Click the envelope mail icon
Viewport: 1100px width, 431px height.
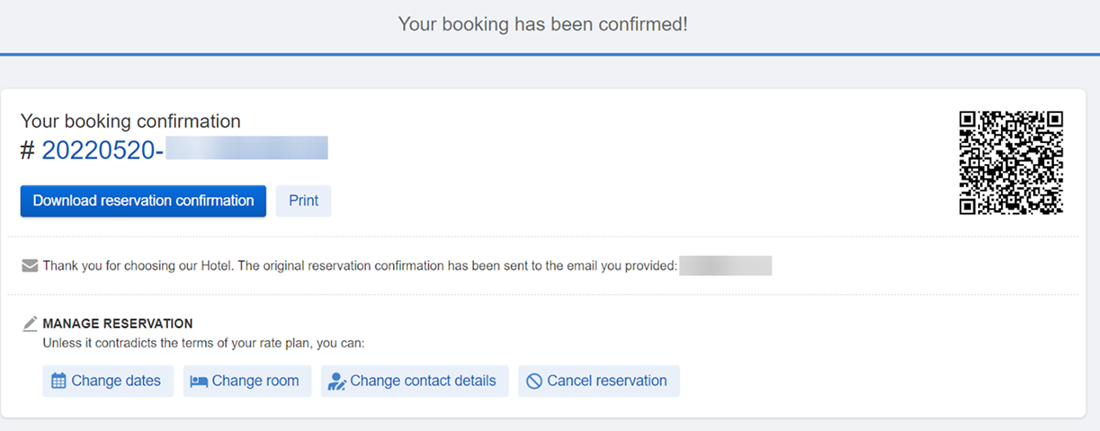[x=29, y=266]
